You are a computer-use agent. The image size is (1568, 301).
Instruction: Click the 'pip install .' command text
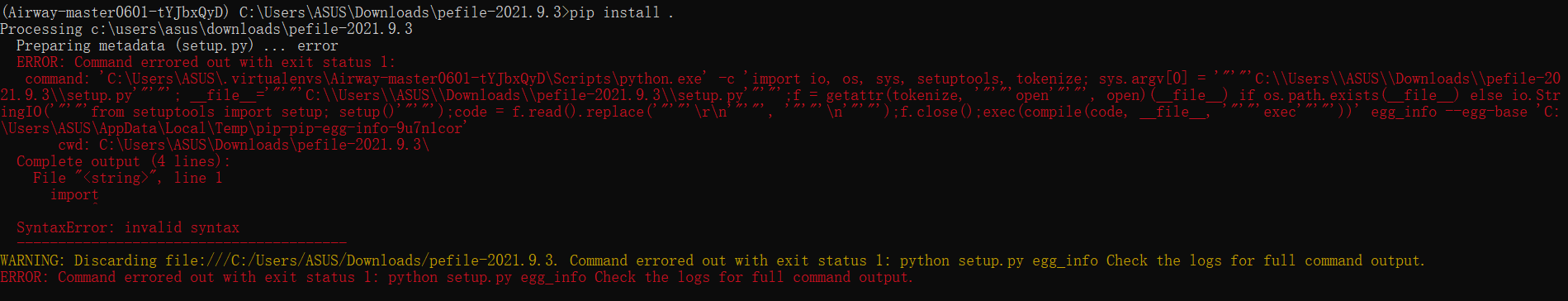coord(622,12)
